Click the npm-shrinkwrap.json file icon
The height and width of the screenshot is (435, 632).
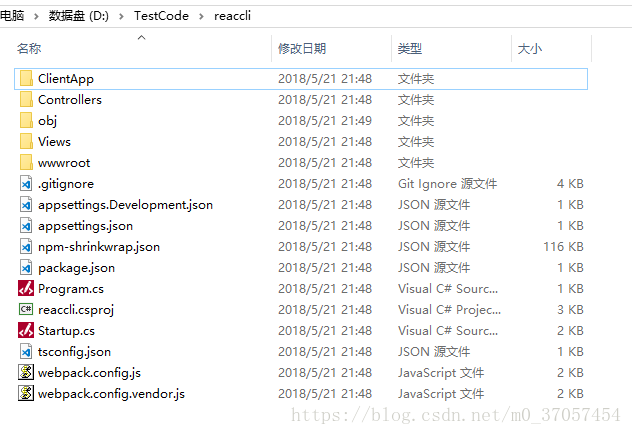[x=26, y=246]
